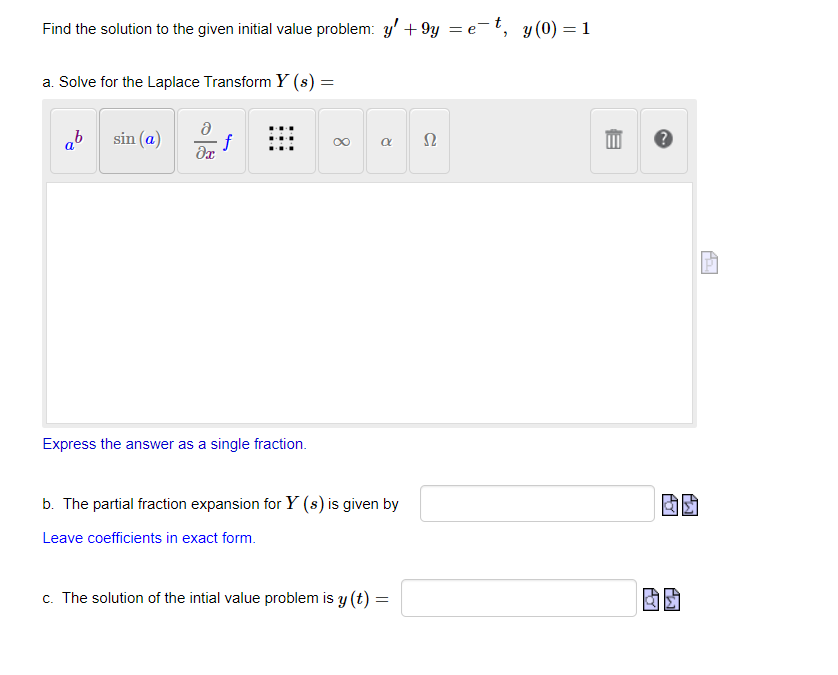Click the infinity button in the toolbar
Screen dimensions: 838x675
[x=340, y=140]
